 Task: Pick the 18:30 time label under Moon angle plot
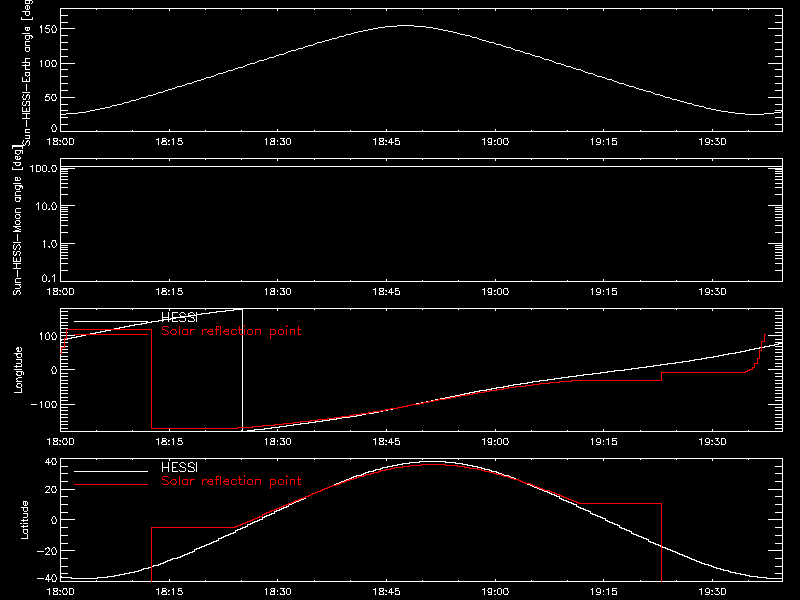278,292
